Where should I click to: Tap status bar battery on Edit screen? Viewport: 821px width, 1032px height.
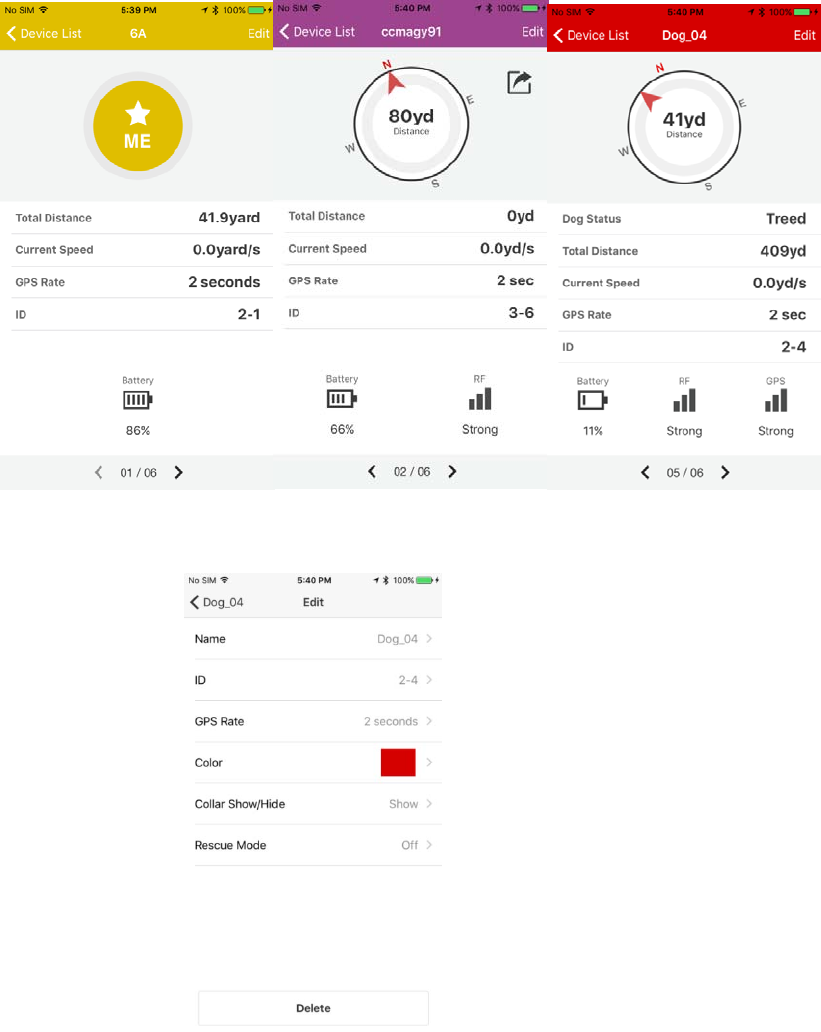pyautogui.click(x=425, y=580)
